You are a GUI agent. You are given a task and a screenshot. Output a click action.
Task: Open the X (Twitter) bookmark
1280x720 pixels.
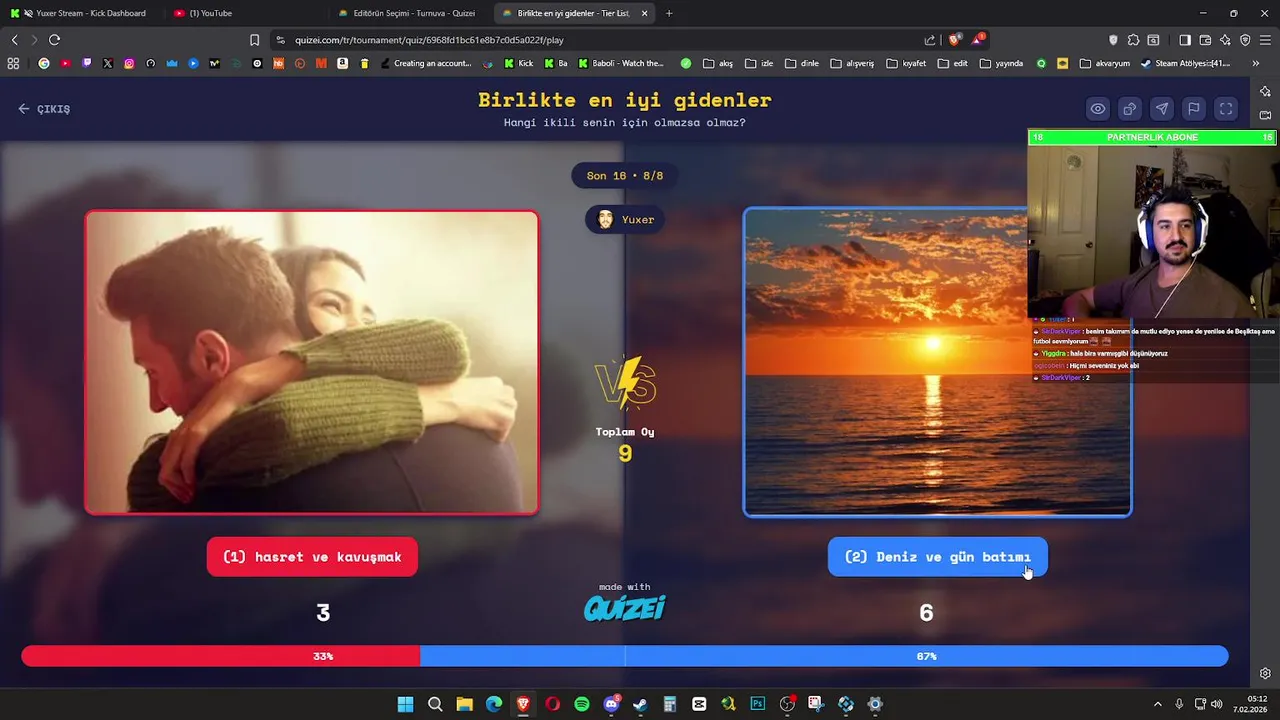coord(108,63)
